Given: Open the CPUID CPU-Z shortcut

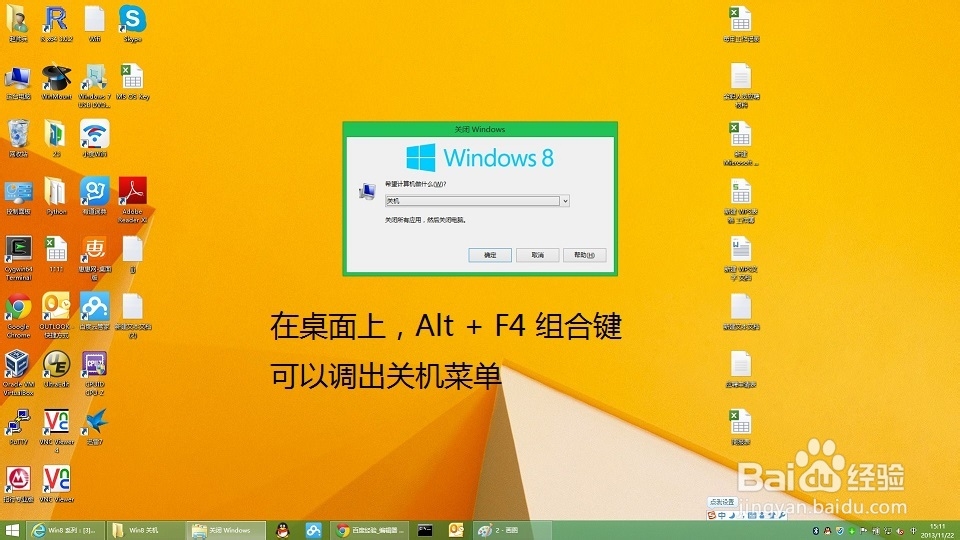Looking at the screenshot, I should pos(94,373).
